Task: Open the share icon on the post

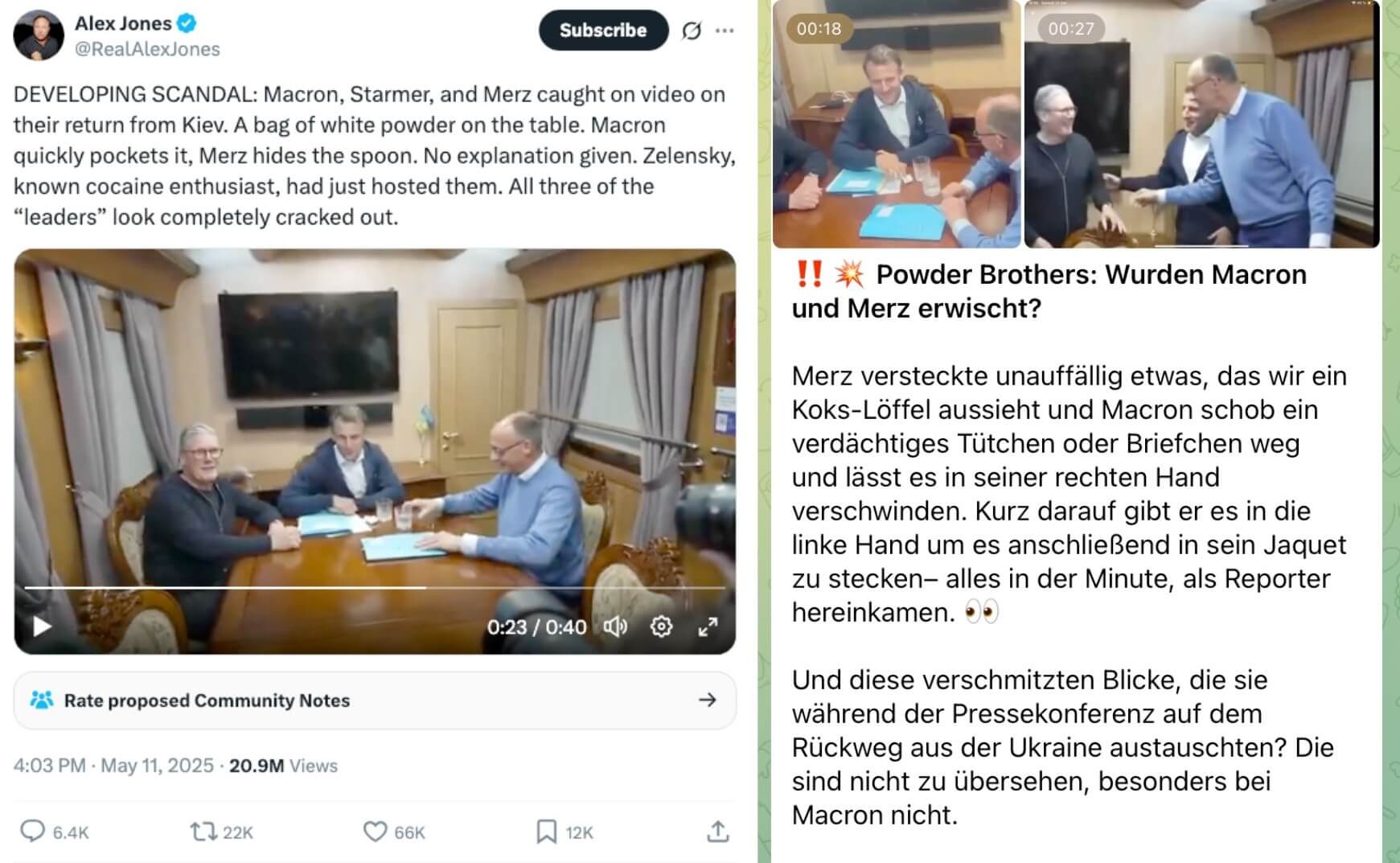Action: coord(718,832)
